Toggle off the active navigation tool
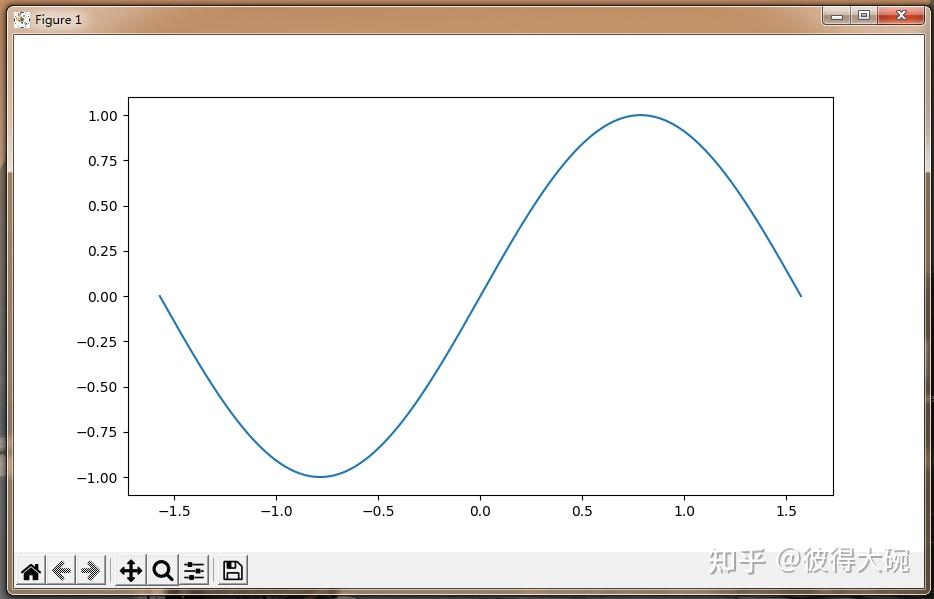Image resolution: width=934 pixels, height=599 pixels. point(133,570)
